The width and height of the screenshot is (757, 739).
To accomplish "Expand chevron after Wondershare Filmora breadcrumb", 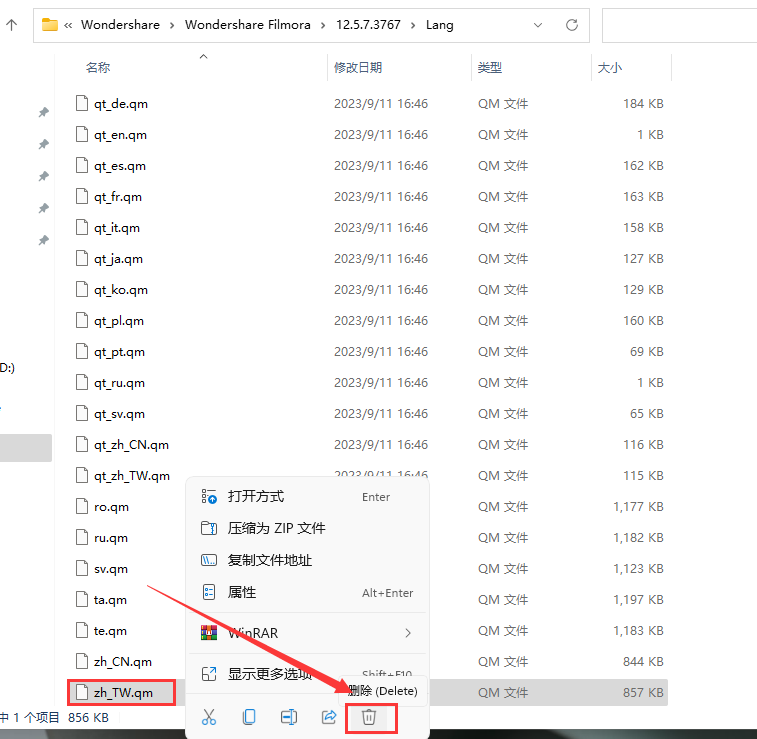I will point(323,25).
